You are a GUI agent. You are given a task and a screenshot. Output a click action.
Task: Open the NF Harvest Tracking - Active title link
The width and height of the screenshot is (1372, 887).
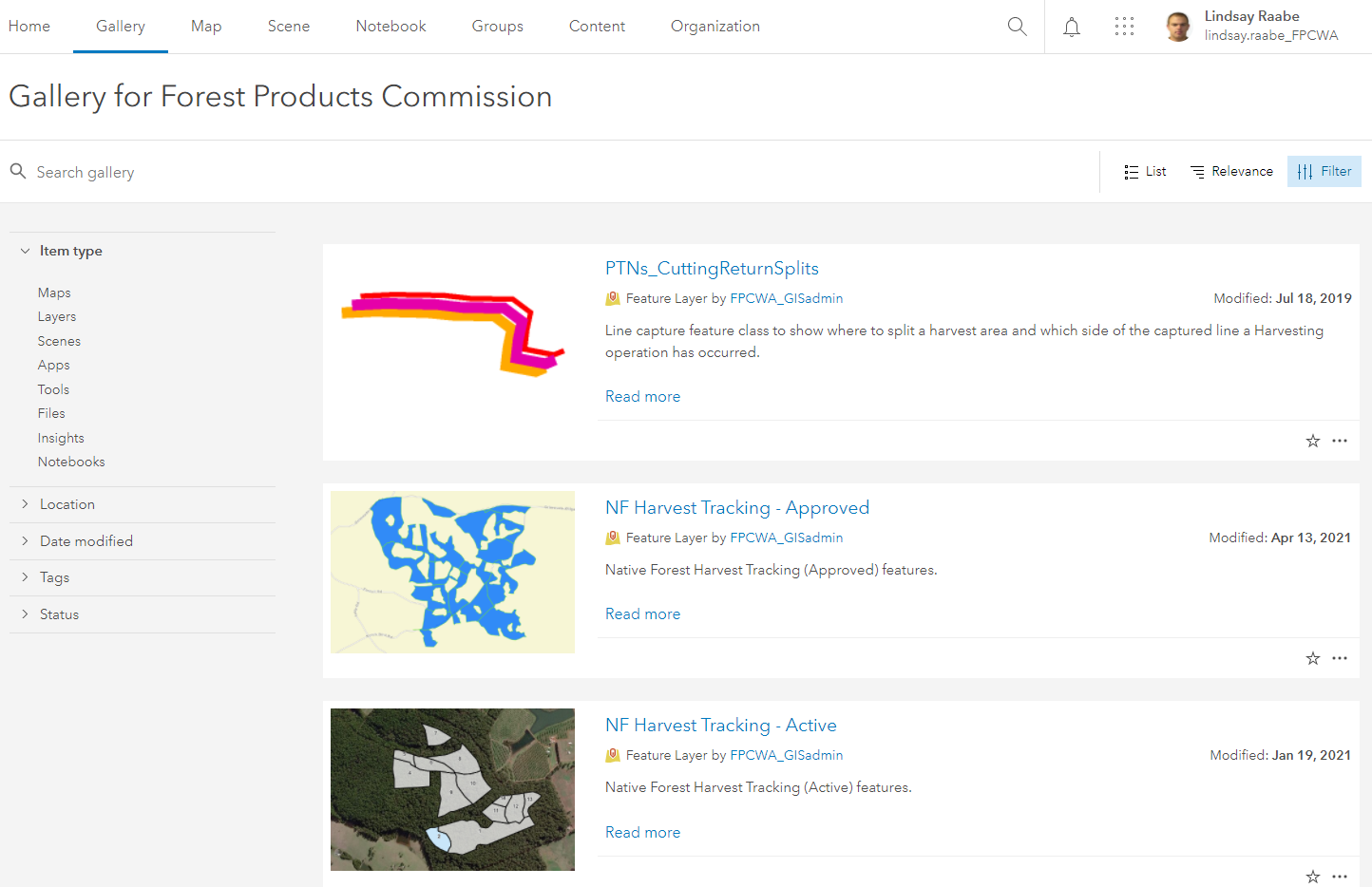click(x=720, y=726)
